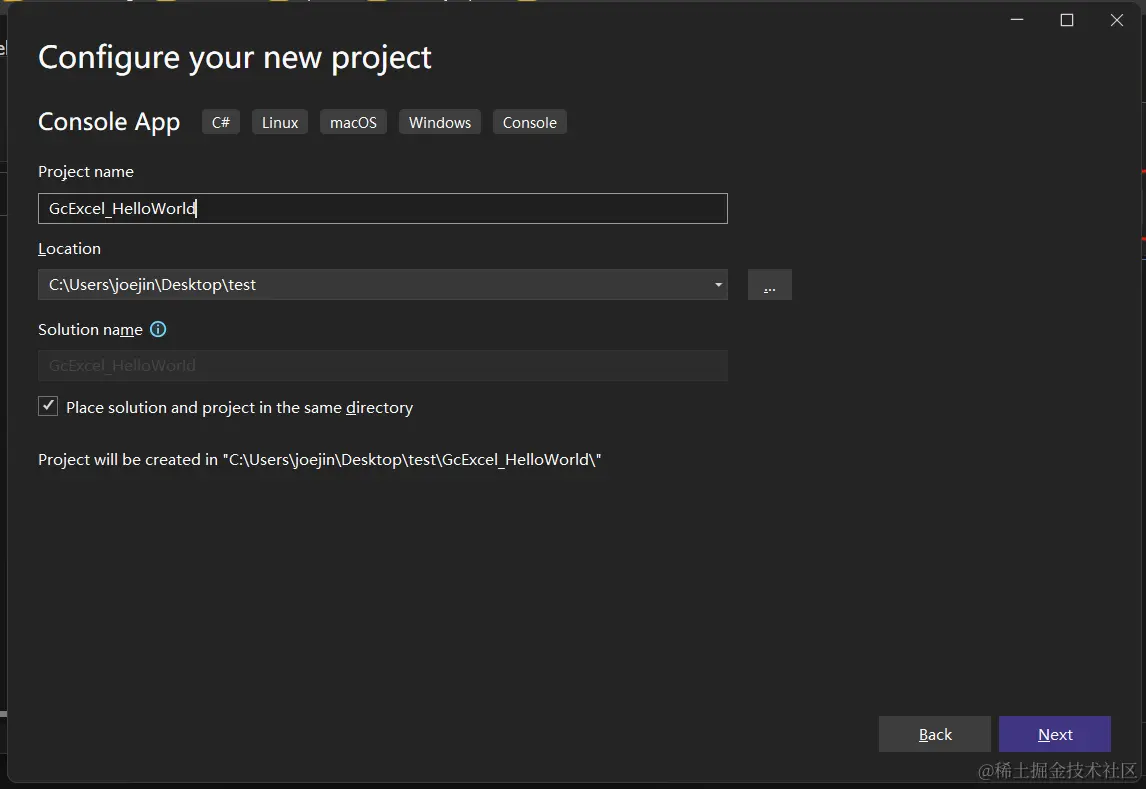The height and width of the screenshot is (789, 1146).
Task: Click the Solution name label
Action: [90, 329]
